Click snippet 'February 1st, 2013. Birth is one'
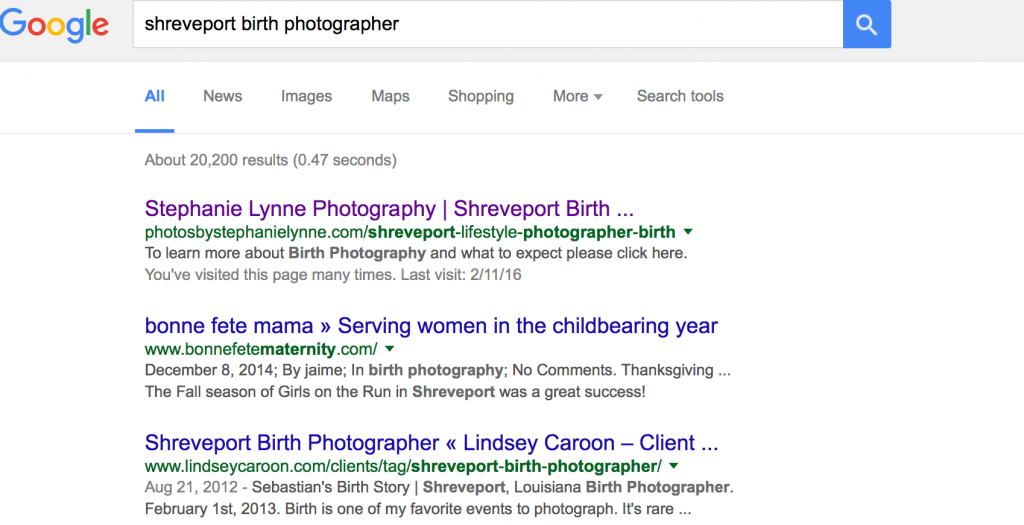Screen dimensions: 1024x525 click(418, 509)
